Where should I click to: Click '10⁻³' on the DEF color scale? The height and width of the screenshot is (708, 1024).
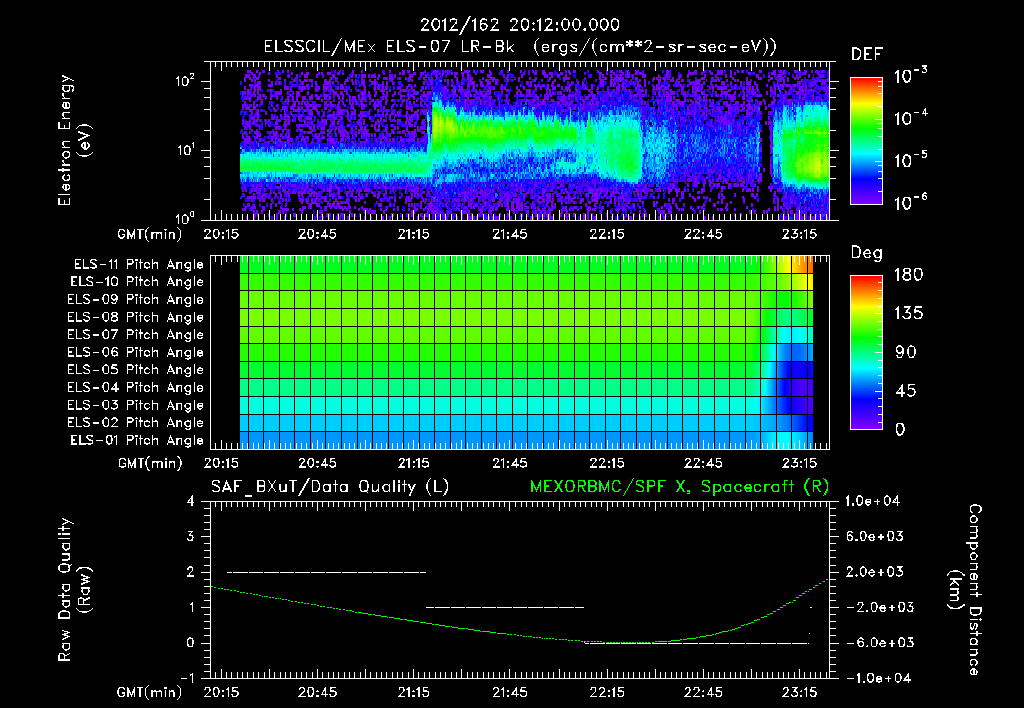pos(910,76)
